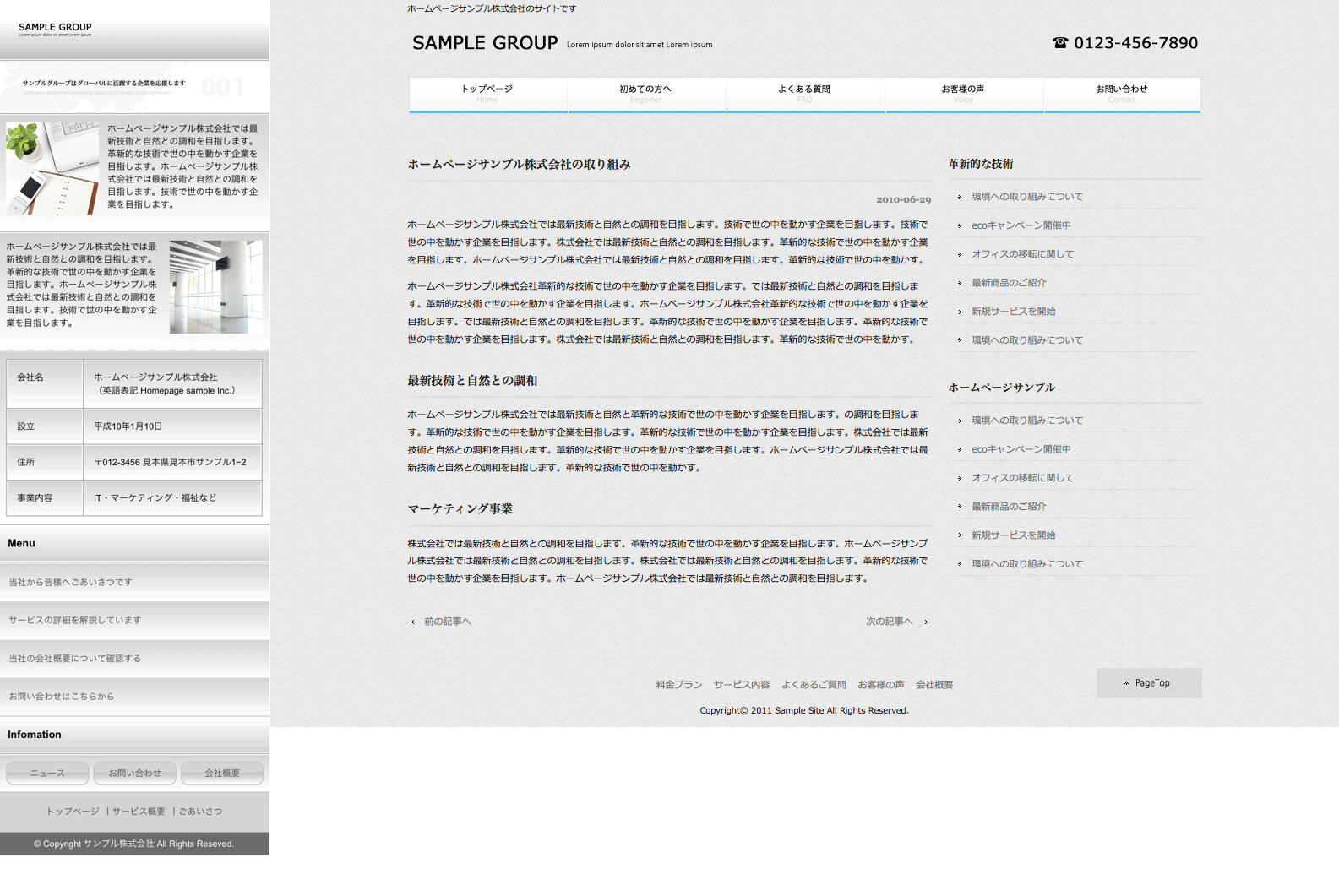The height and width of the screenshot is (896, 1339).
Task: Click the ニュース button in Infomation
Action: pos(47,774)
